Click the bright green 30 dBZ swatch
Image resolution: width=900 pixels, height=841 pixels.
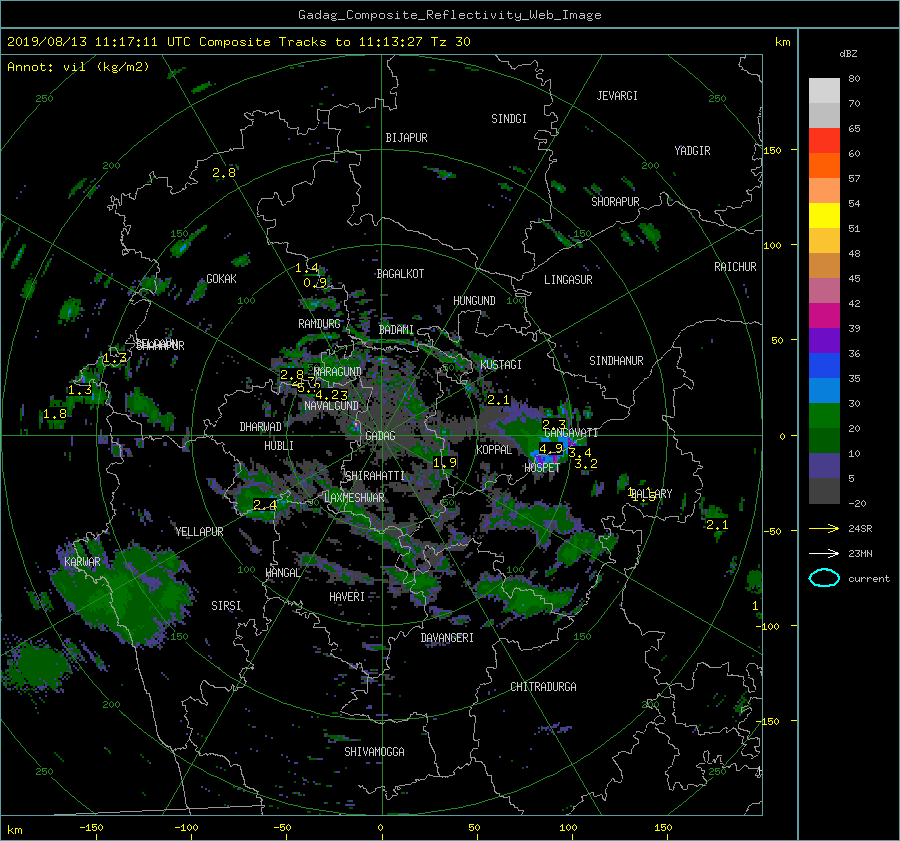coord(824,415)
